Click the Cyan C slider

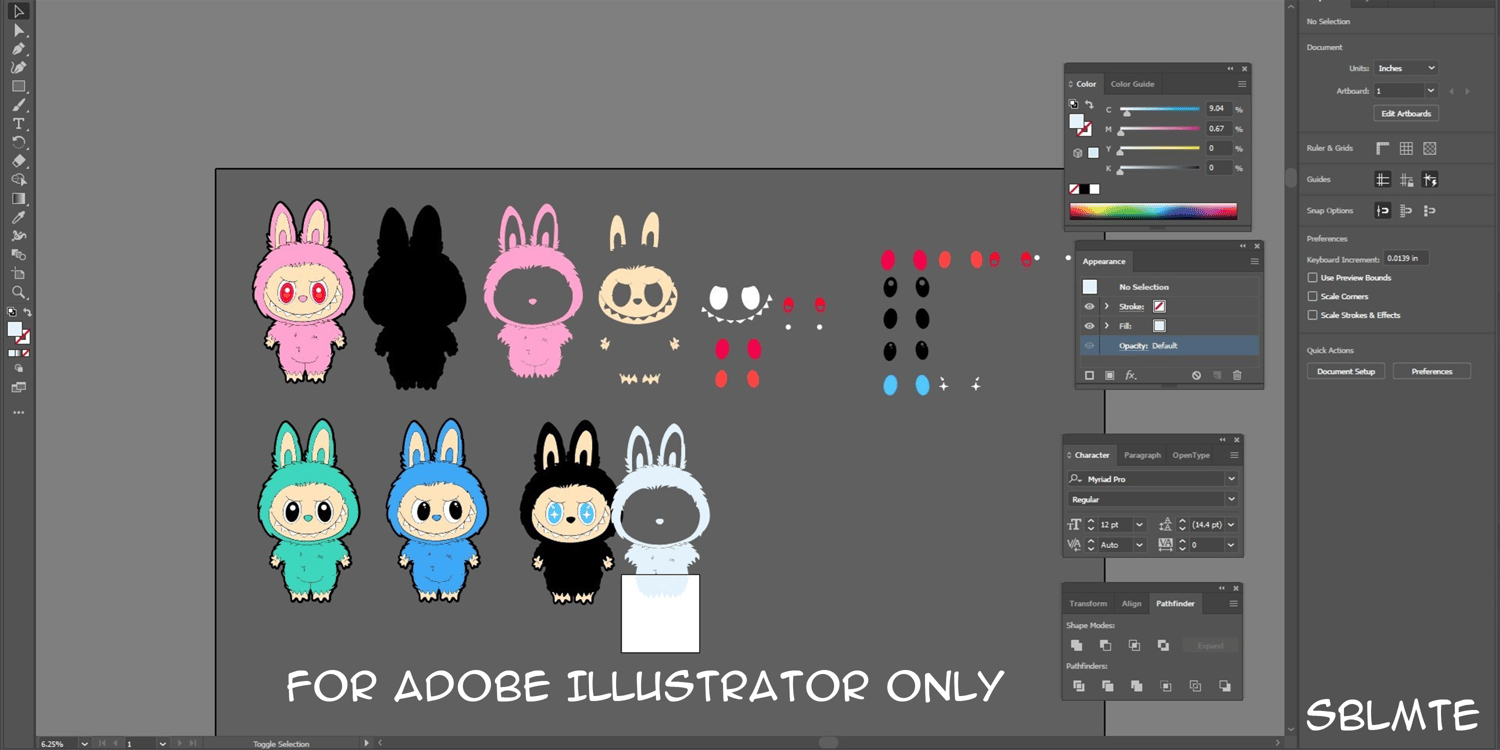(1159, 109)
